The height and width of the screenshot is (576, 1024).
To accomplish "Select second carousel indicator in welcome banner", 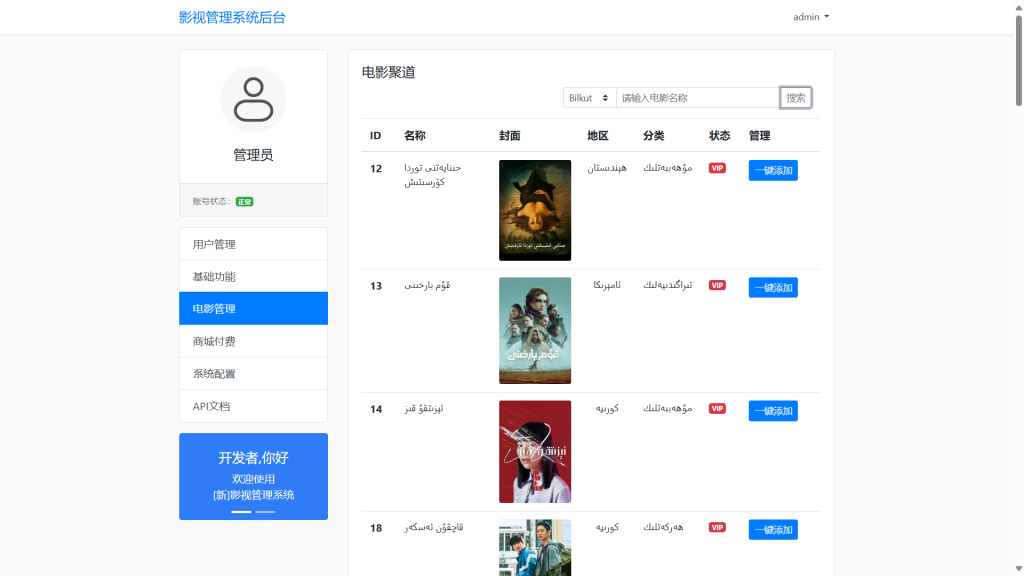I will (x=265, y=512).
